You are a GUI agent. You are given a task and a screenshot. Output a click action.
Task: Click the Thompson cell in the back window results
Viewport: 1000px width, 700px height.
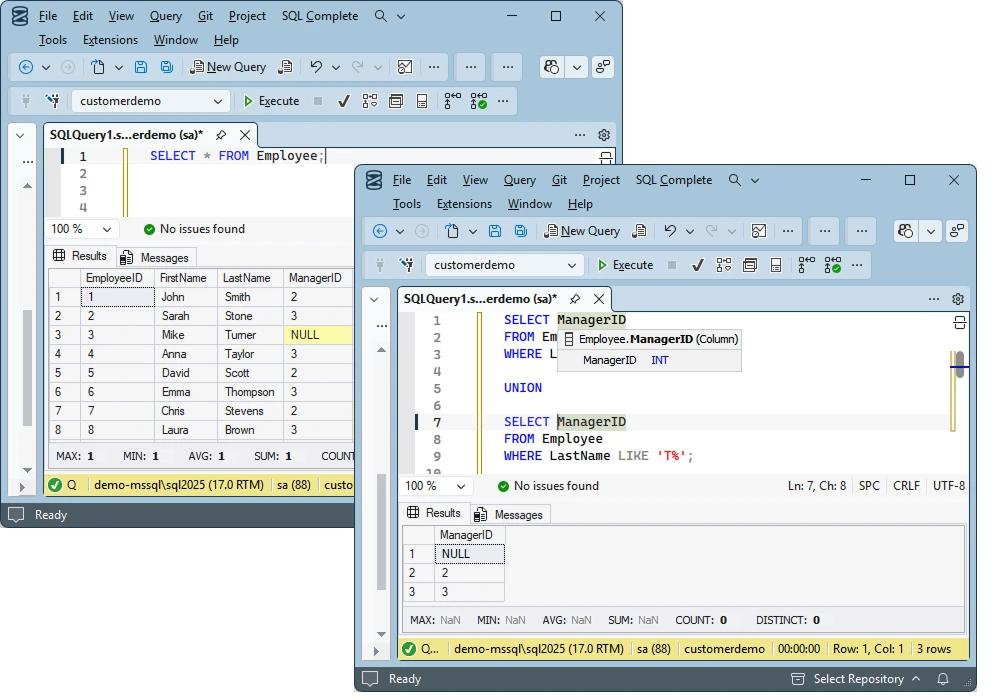coord(251,392)
